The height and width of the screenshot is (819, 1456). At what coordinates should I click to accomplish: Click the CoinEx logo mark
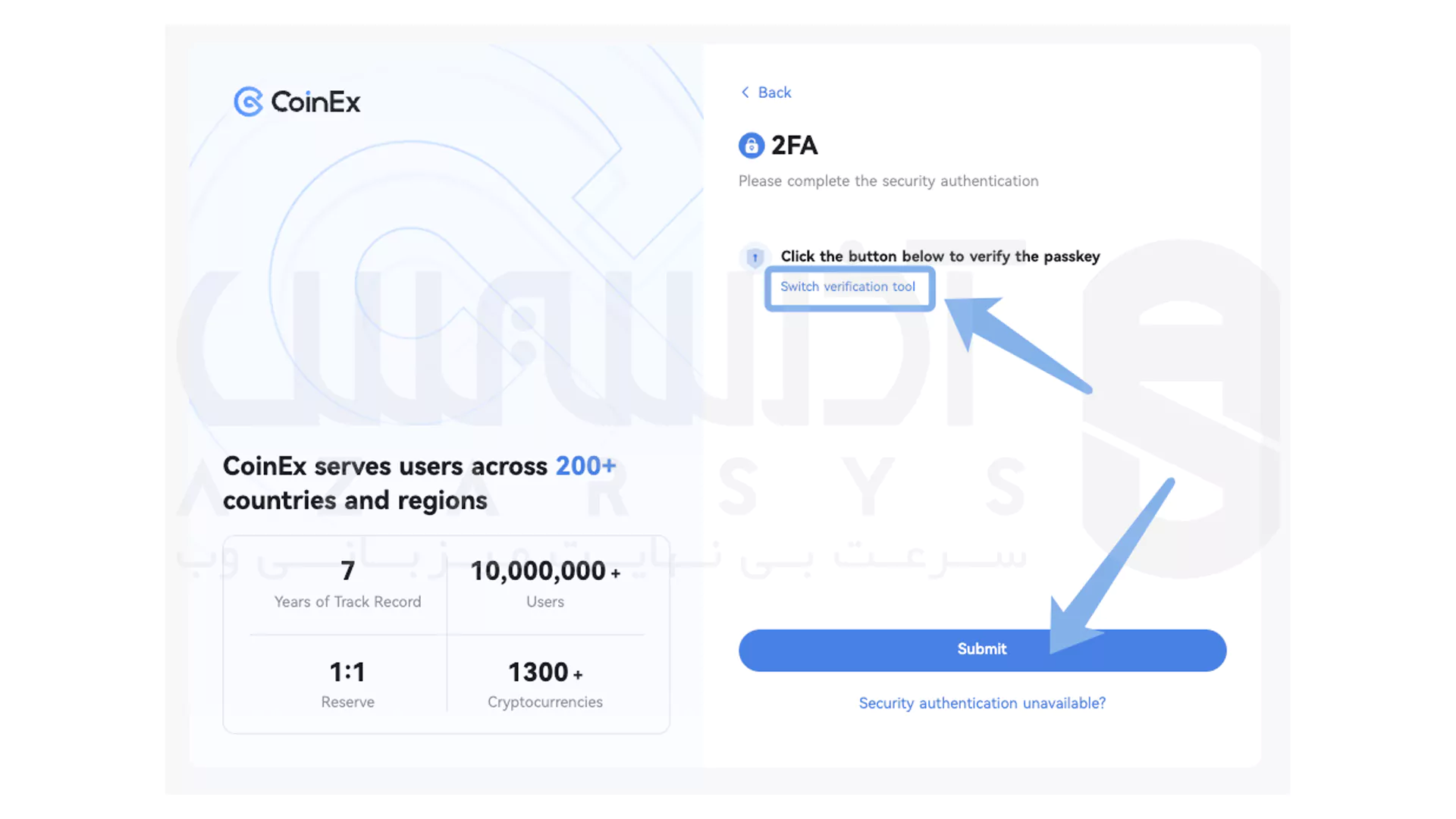[x=248, y=102]
